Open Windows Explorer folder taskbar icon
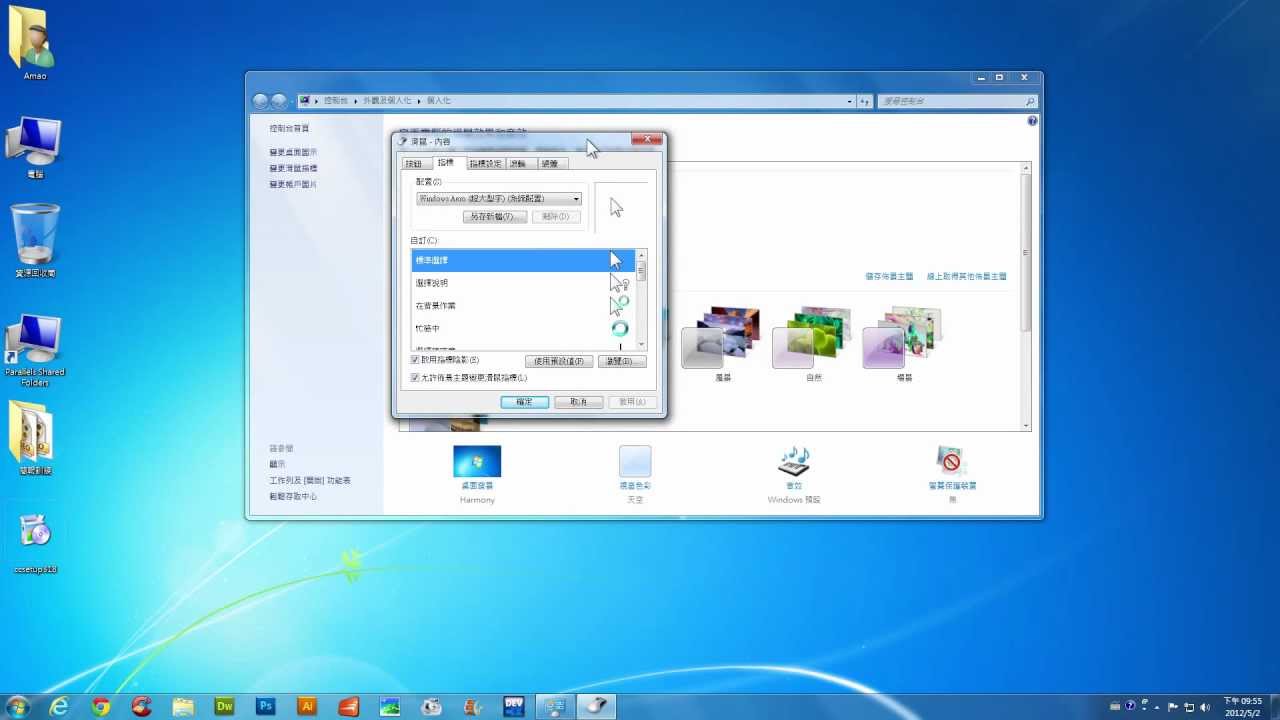1280x720 pixels. pos(183,706)
